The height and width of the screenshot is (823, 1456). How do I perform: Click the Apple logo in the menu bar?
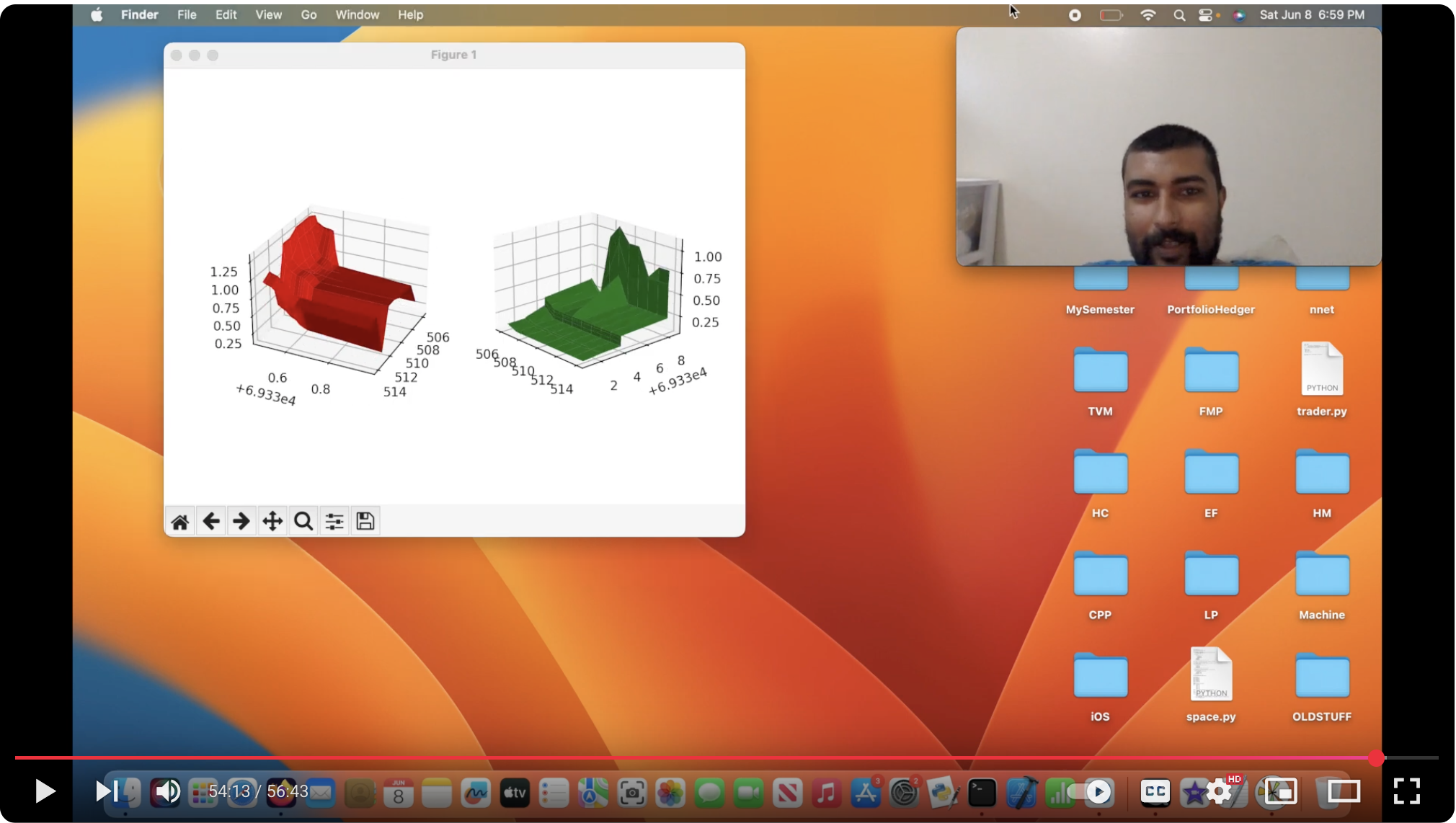click(97, 14)
